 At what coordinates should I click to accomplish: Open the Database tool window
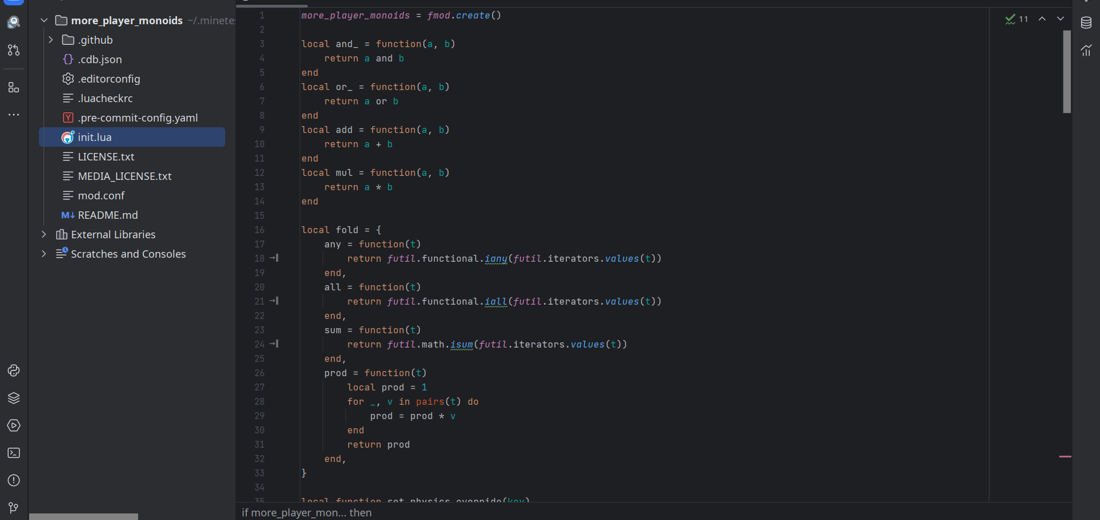(x=1086, y=22)
